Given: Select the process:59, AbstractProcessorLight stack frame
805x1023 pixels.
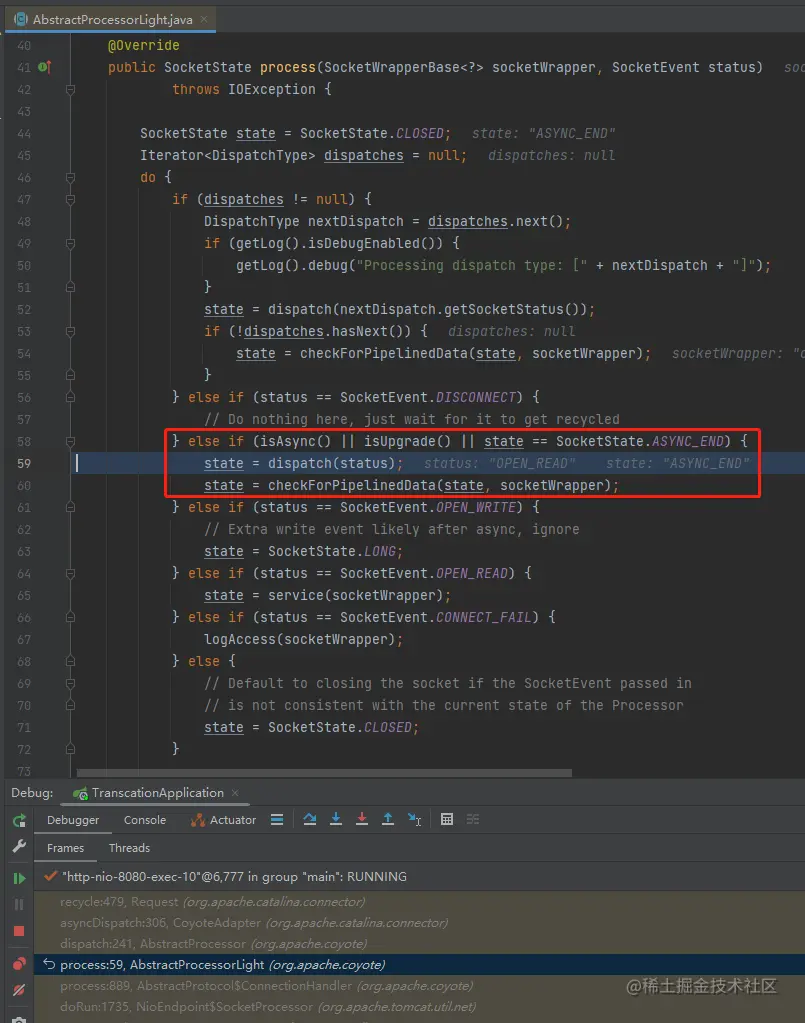Looking at the screenshot, I should (x=419, y=964).
